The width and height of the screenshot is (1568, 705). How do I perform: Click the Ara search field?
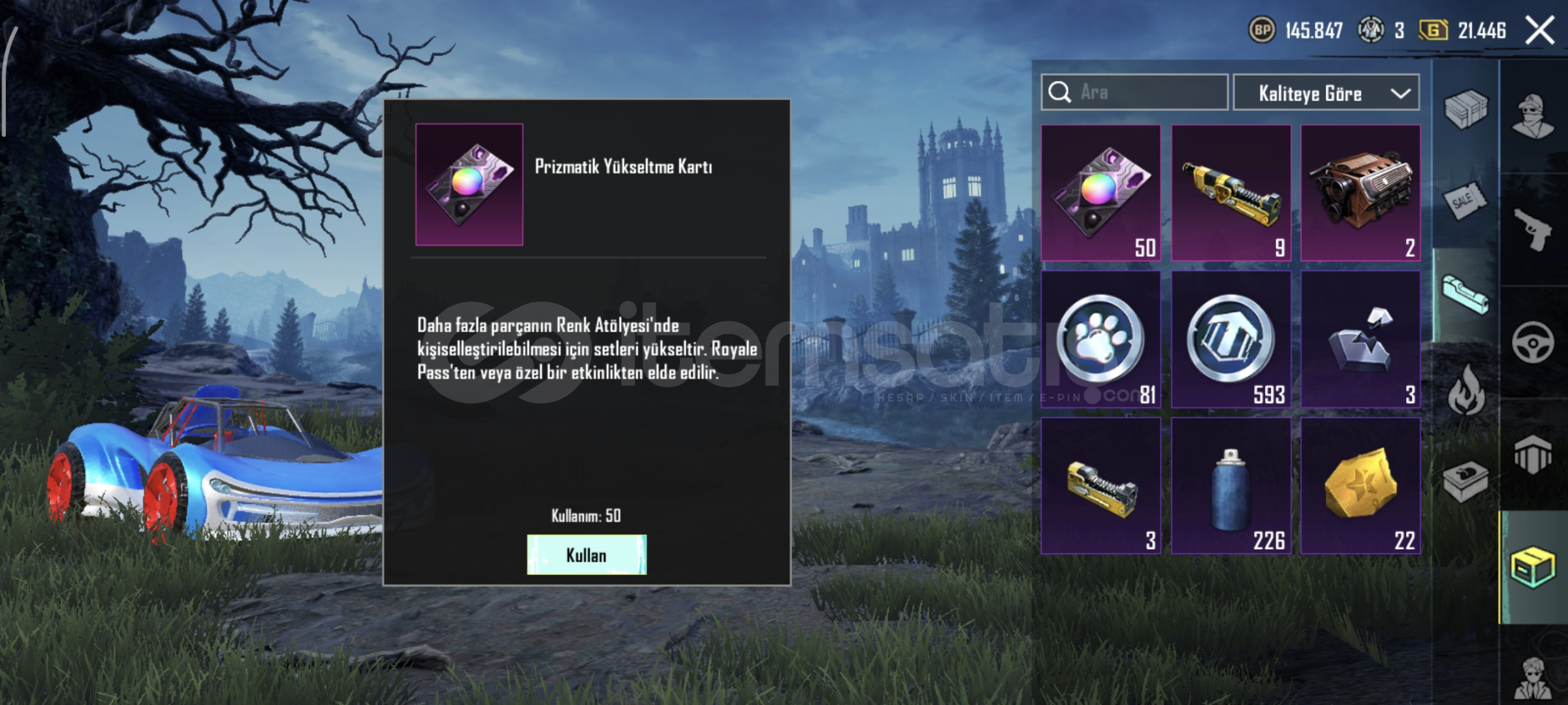(x=1134, y=92)
